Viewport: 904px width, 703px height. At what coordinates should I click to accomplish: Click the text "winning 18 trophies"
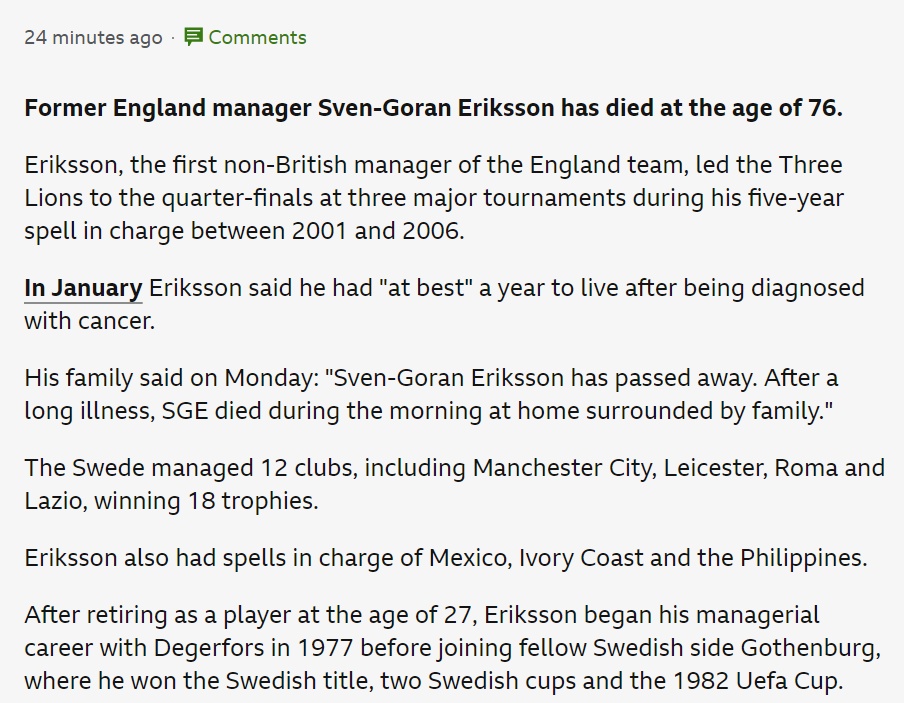point(206,501)
